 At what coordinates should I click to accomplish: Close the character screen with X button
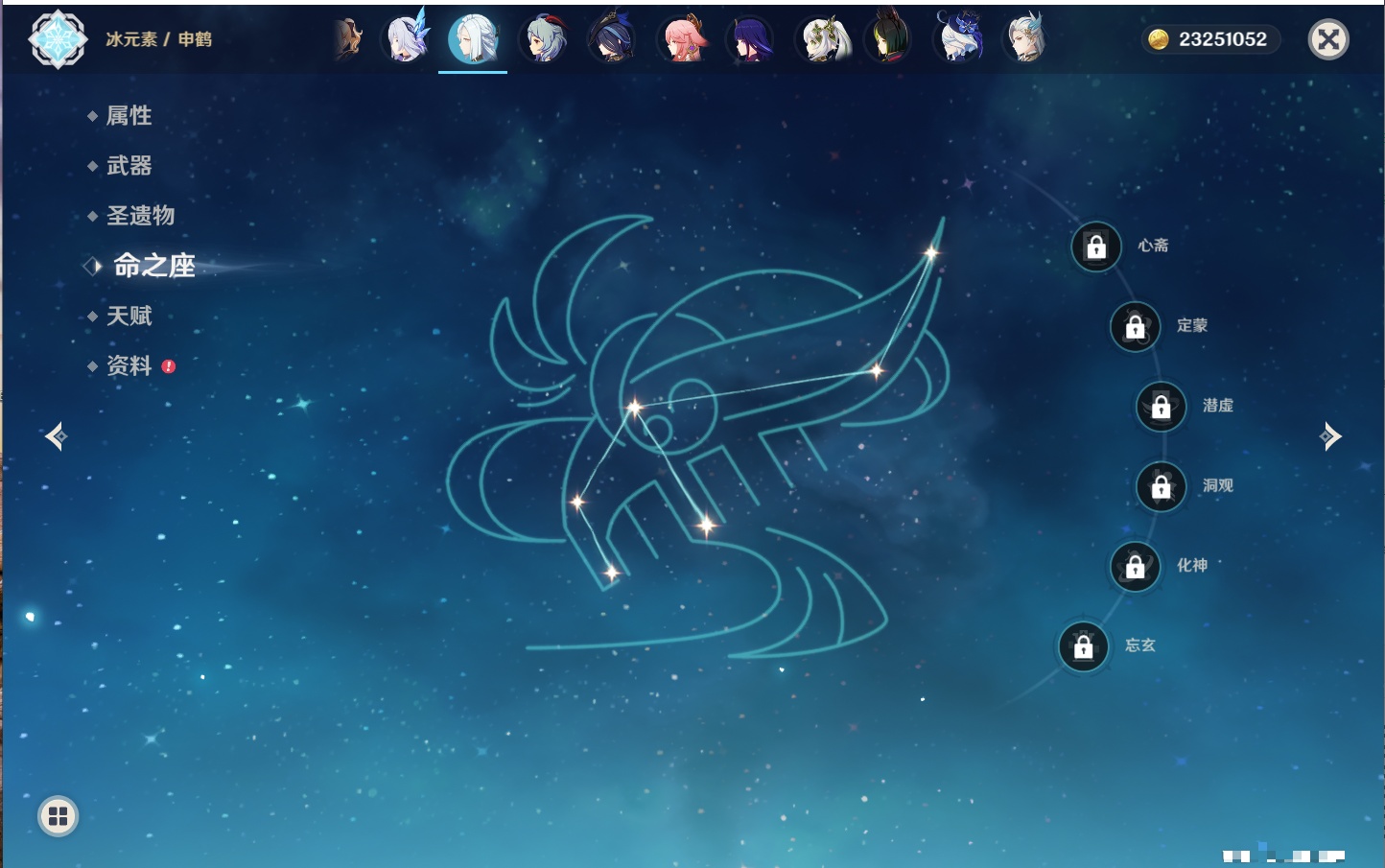(1328, 39)
